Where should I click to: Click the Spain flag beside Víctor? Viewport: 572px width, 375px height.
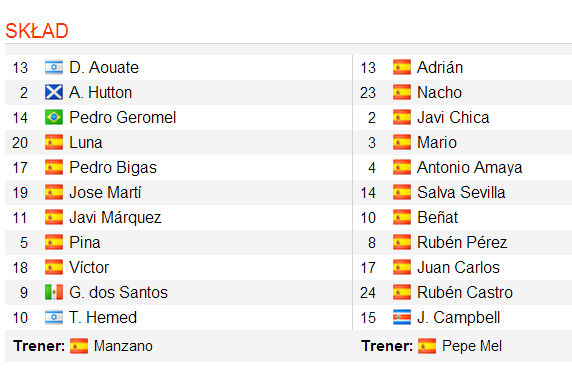click(x=54, y=267)
